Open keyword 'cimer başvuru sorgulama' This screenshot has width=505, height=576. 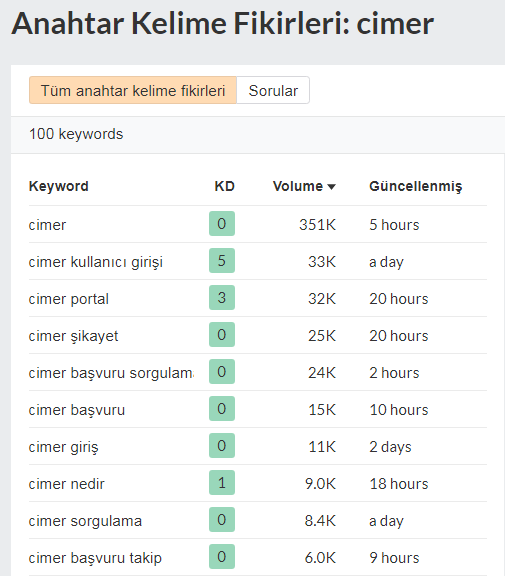[111, 373]
